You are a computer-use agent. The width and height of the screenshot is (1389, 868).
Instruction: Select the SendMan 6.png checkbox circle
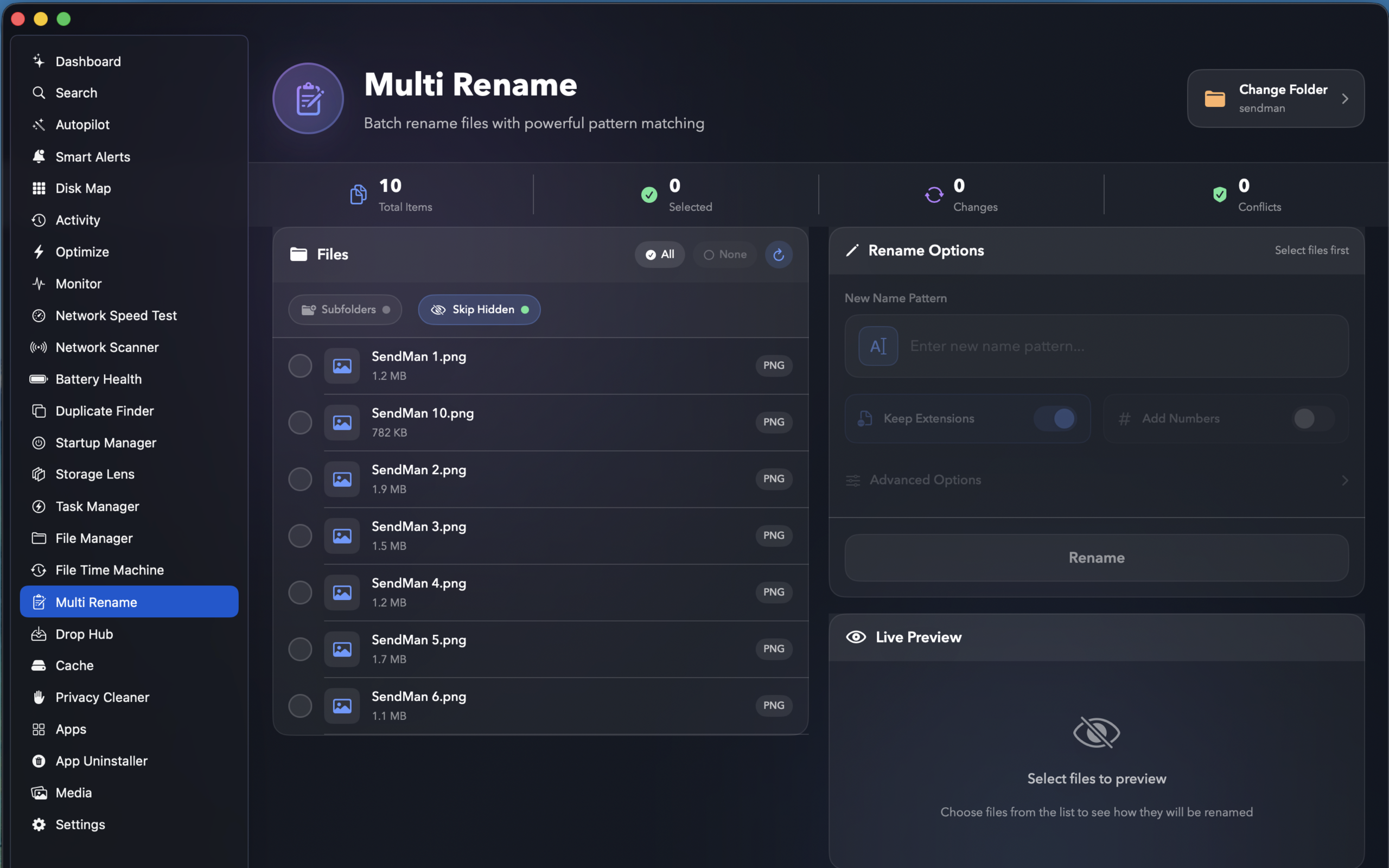coord(300,706)
